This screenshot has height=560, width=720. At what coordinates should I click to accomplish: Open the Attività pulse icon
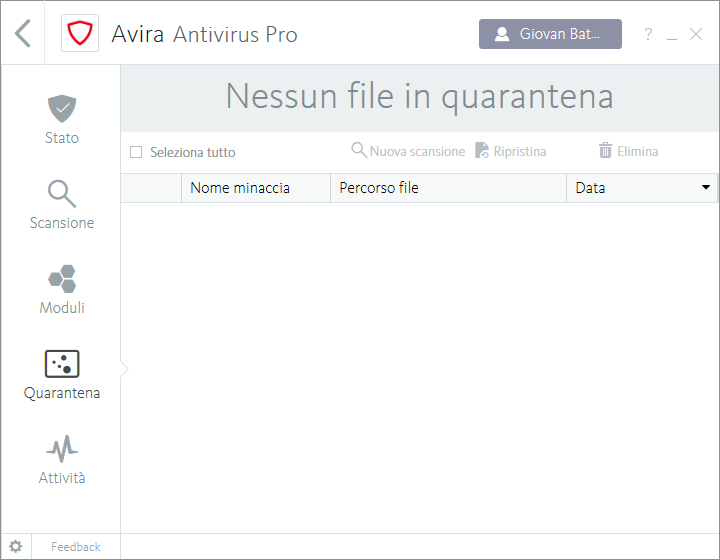point(62,448)
